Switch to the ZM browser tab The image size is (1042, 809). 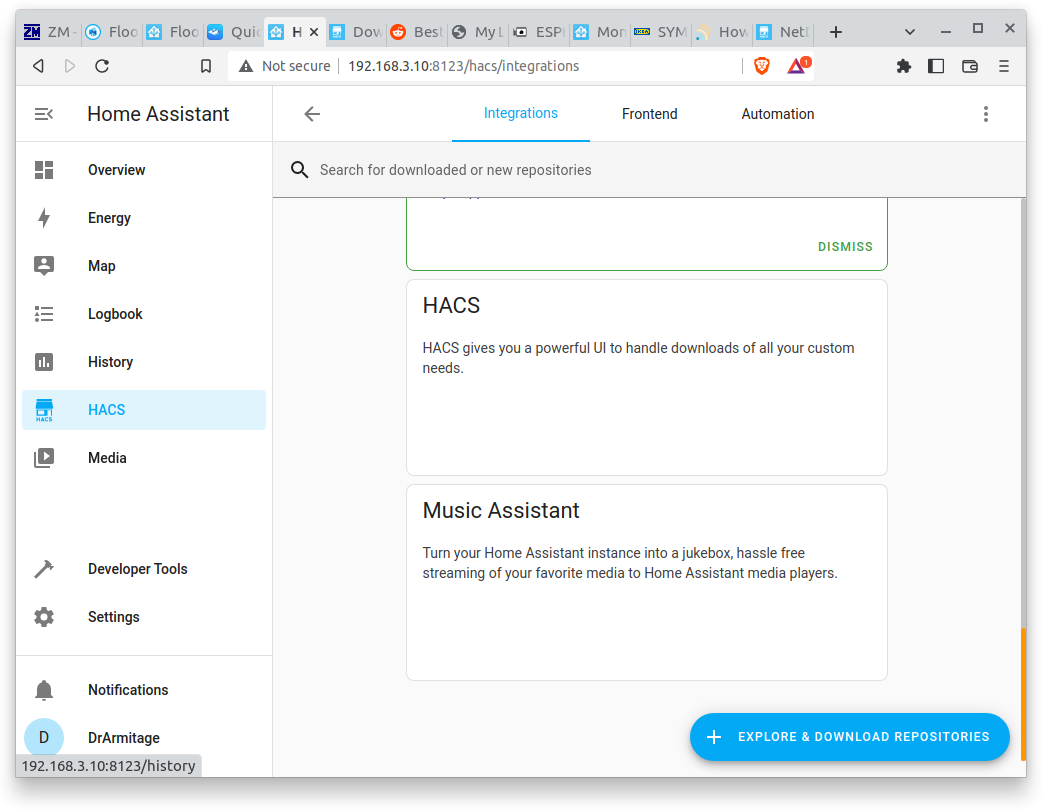pyautogui.click(x=49, y=32)
